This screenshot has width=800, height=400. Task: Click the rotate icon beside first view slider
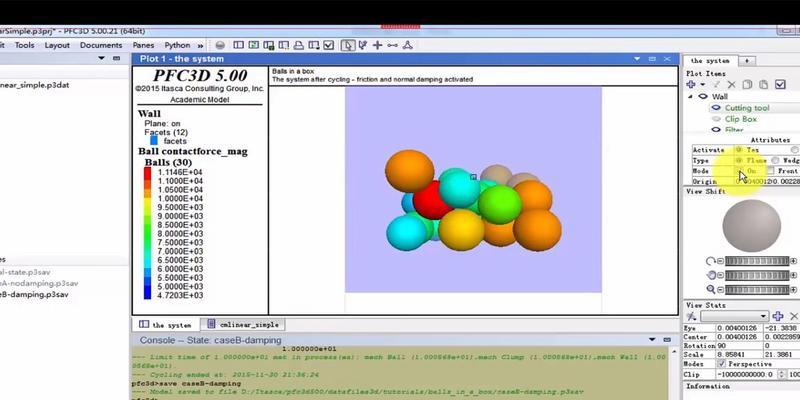coord(710,261)
